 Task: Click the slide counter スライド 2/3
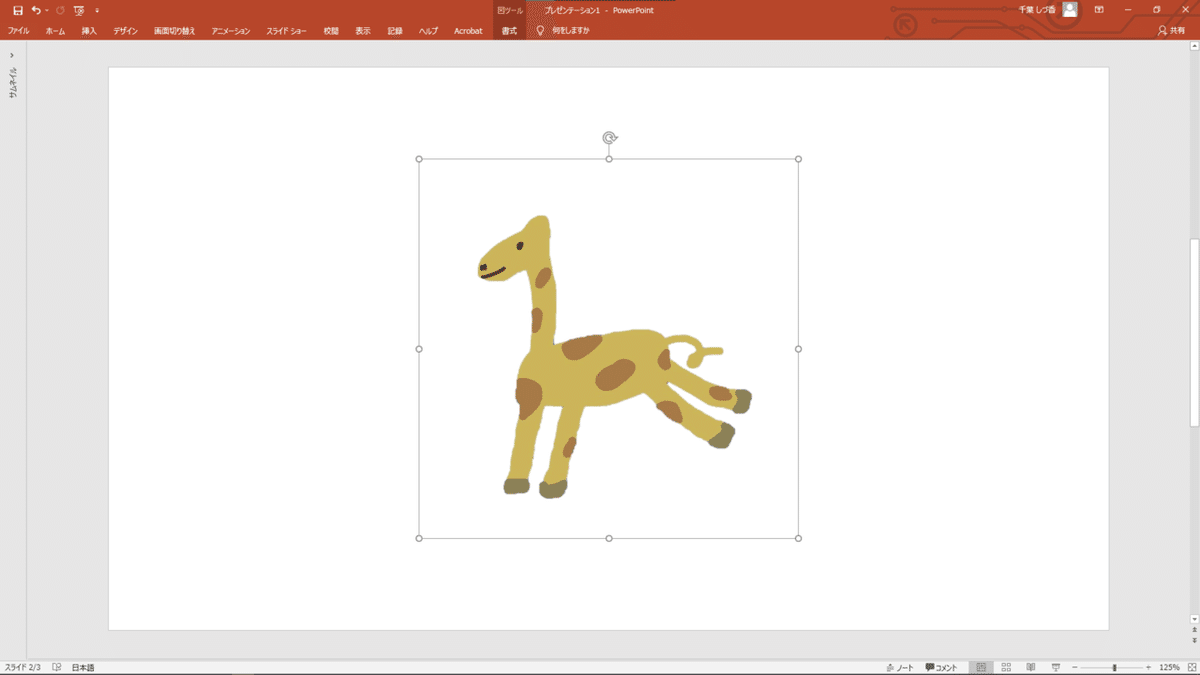[23, 667]
